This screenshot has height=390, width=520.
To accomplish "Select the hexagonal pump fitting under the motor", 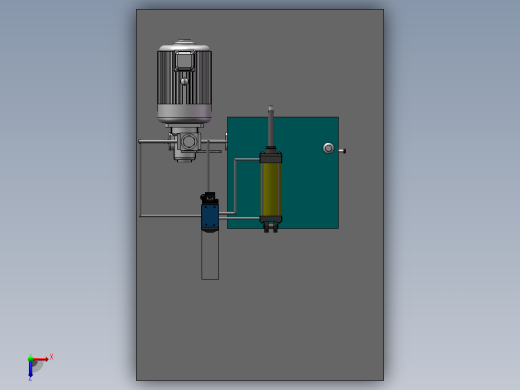I will 188,142.
